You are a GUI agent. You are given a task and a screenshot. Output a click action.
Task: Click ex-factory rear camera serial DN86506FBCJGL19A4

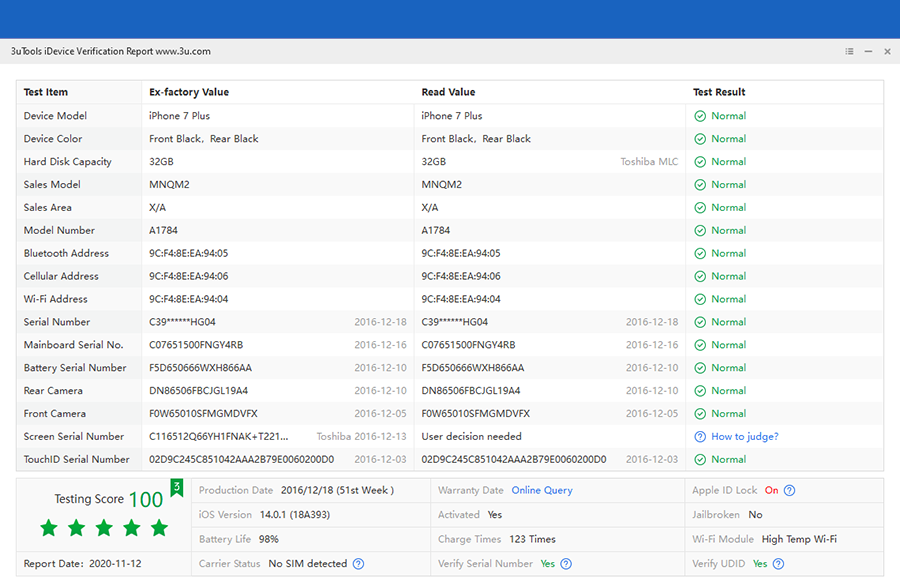(199, 391)
